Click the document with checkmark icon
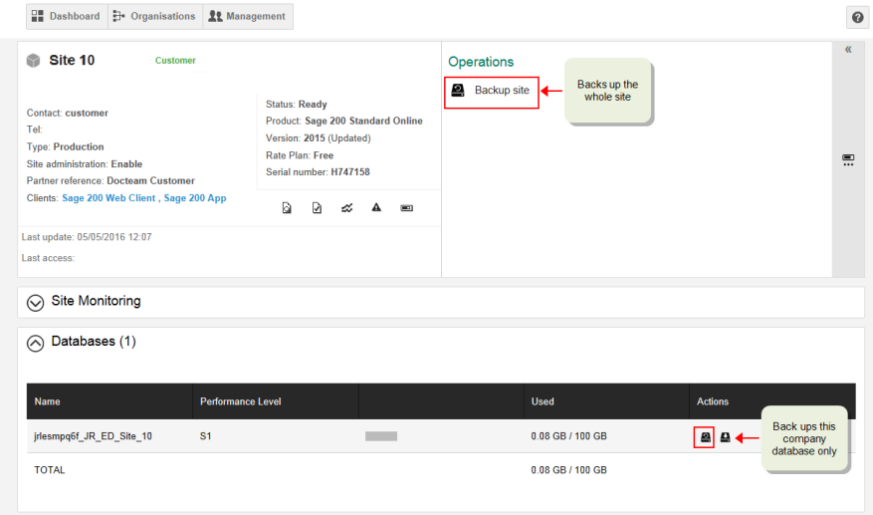The height and width of the screenshot is (515, 873). coord(317,208)
